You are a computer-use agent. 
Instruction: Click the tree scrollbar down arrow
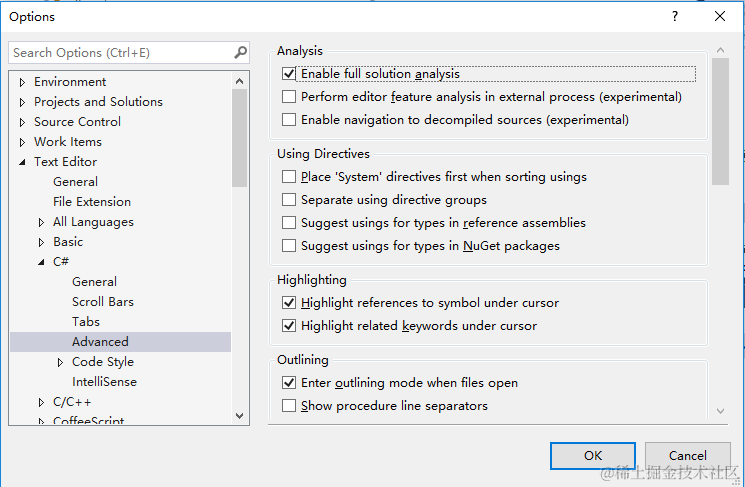click(239, 416)
